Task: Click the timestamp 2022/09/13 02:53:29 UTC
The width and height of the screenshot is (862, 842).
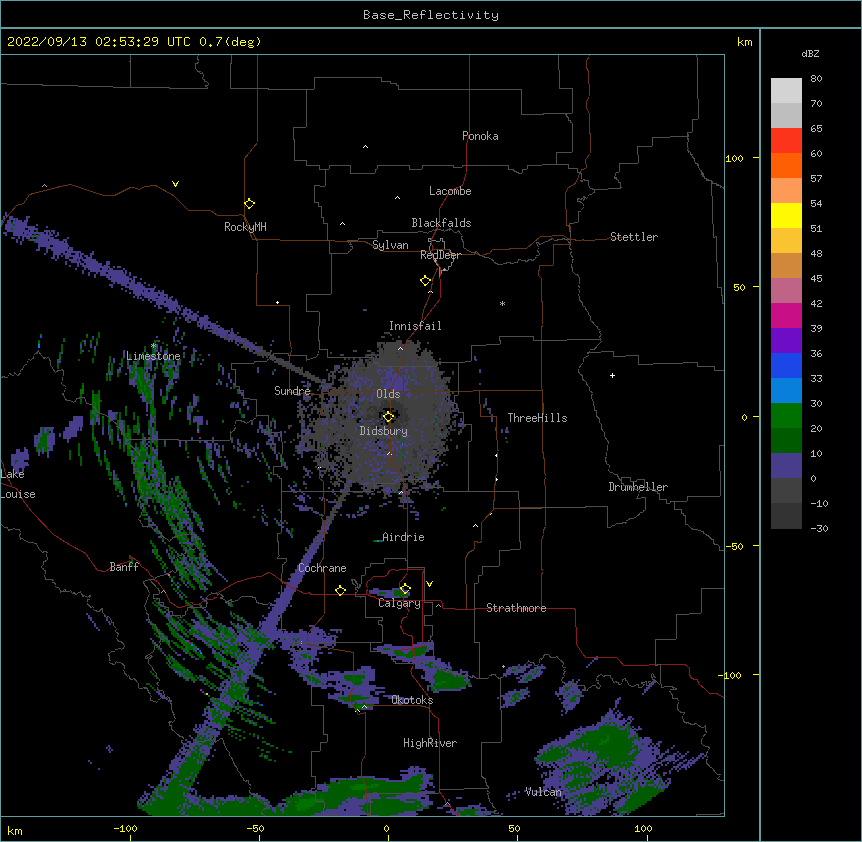Action: click(x=99, y=42)
